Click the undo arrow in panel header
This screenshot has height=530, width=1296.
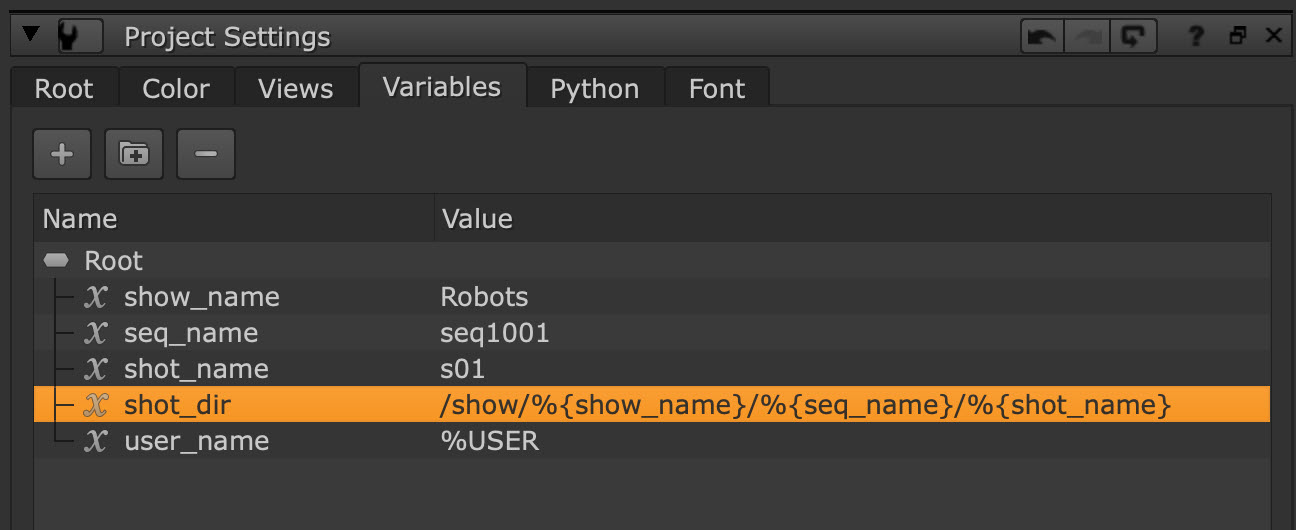[1041, 37]
